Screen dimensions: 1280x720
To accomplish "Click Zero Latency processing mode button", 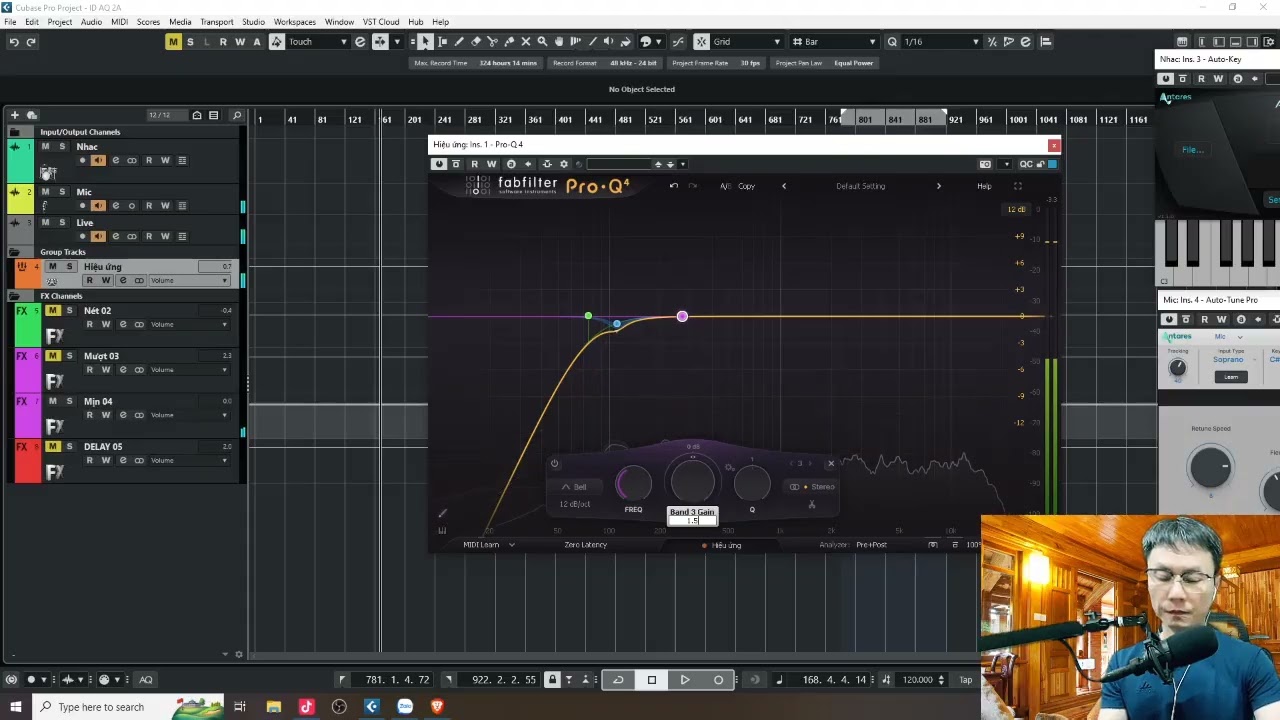I will pyautogui.click(x=586, y=545).
